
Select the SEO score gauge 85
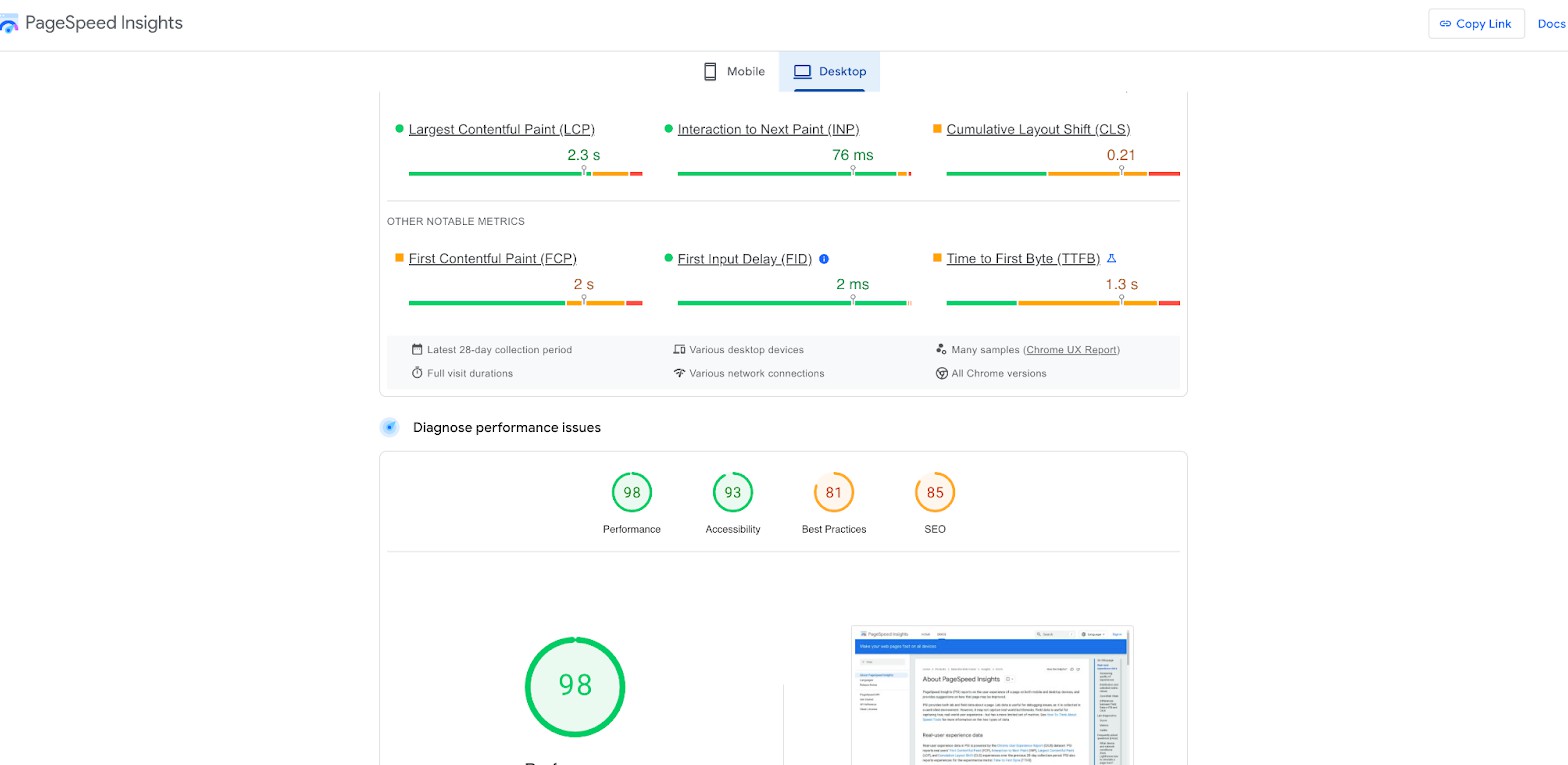point(935,492)
